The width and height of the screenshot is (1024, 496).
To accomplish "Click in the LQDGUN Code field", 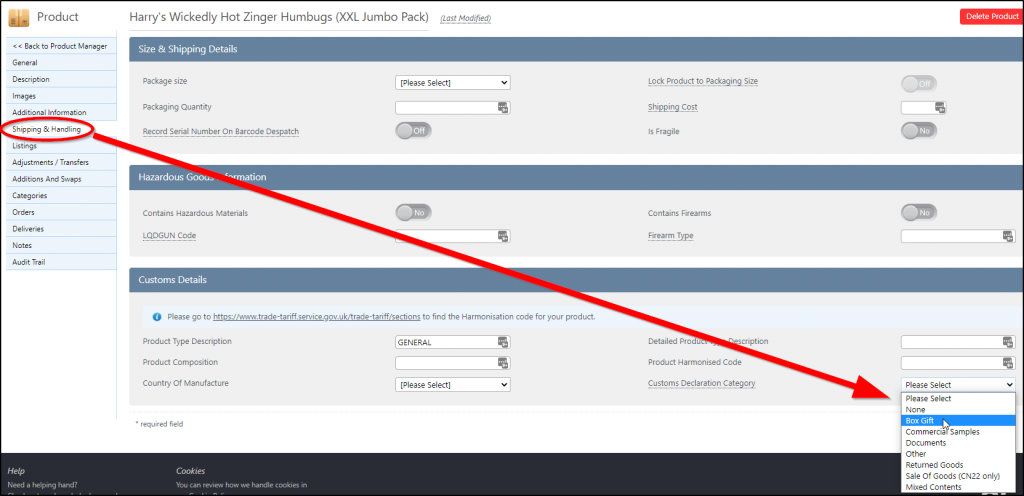I will click(x=453, y=236).
